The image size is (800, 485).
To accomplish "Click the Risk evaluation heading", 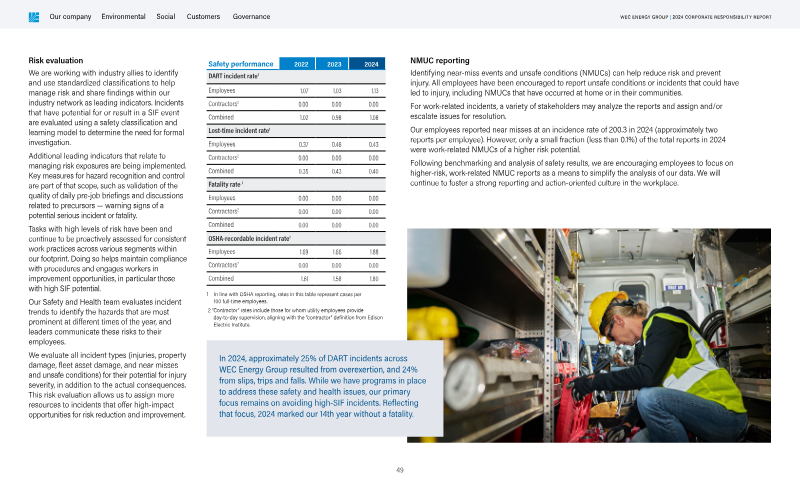I will tap(55, 61).
